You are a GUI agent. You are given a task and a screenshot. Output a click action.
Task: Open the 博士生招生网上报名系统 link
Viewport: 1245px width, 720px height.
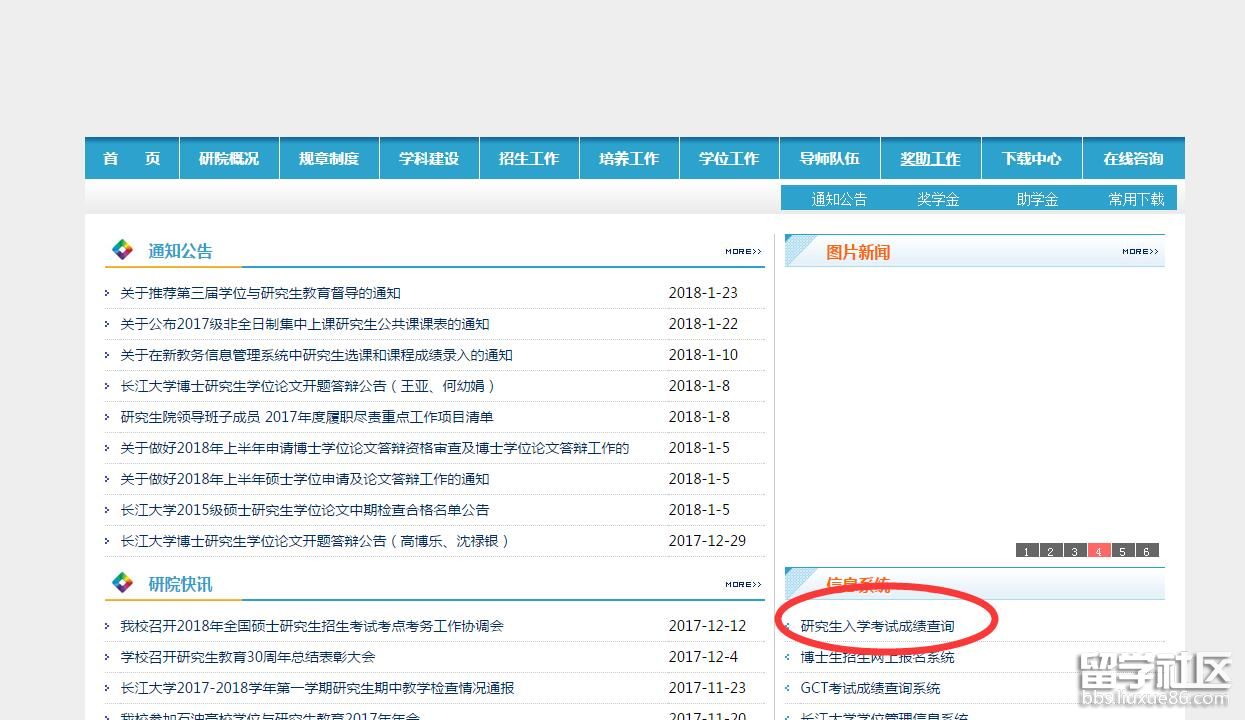pos(877,657)
